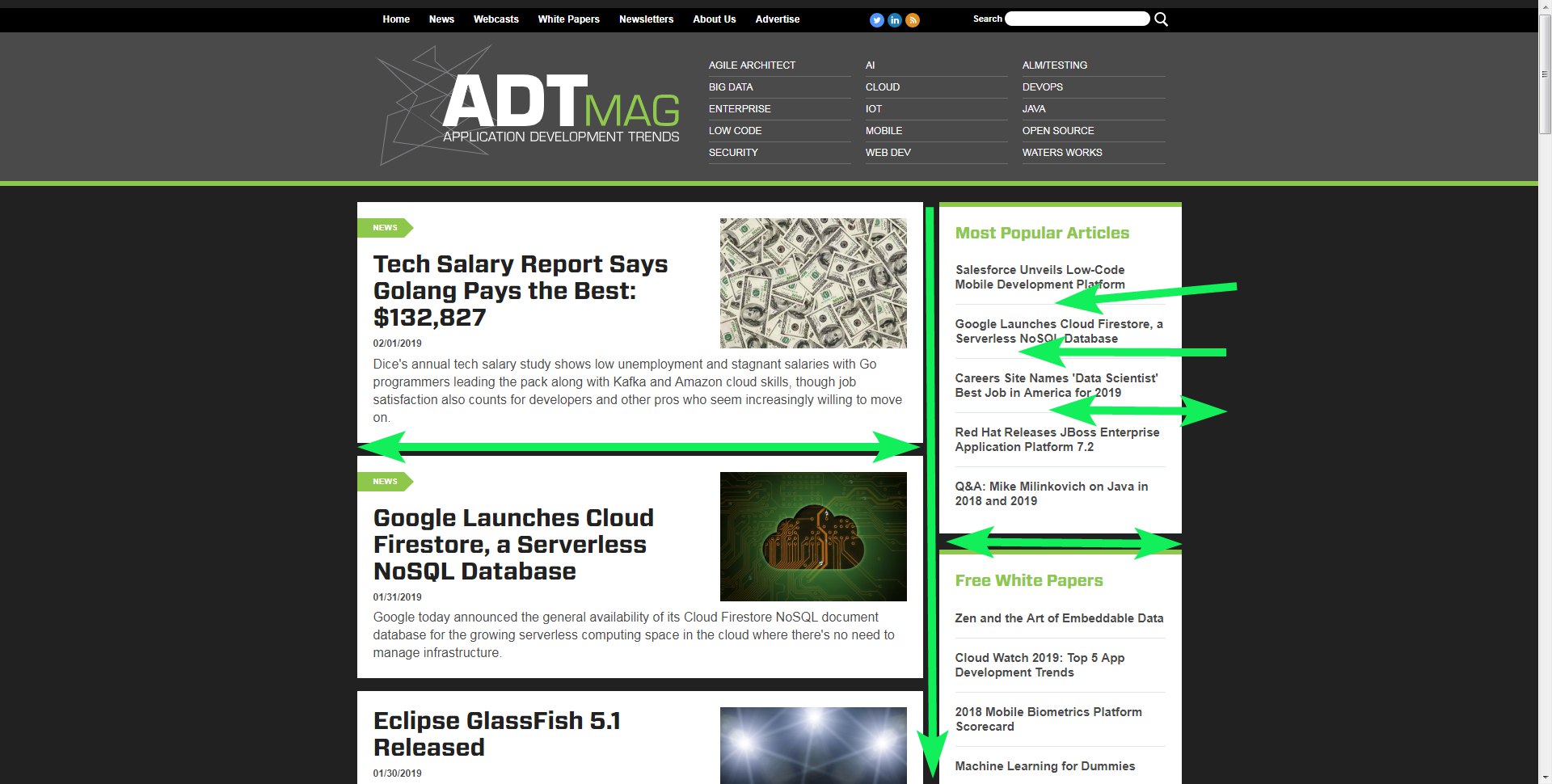Select the JAVA topic link

coord(1034,109)
